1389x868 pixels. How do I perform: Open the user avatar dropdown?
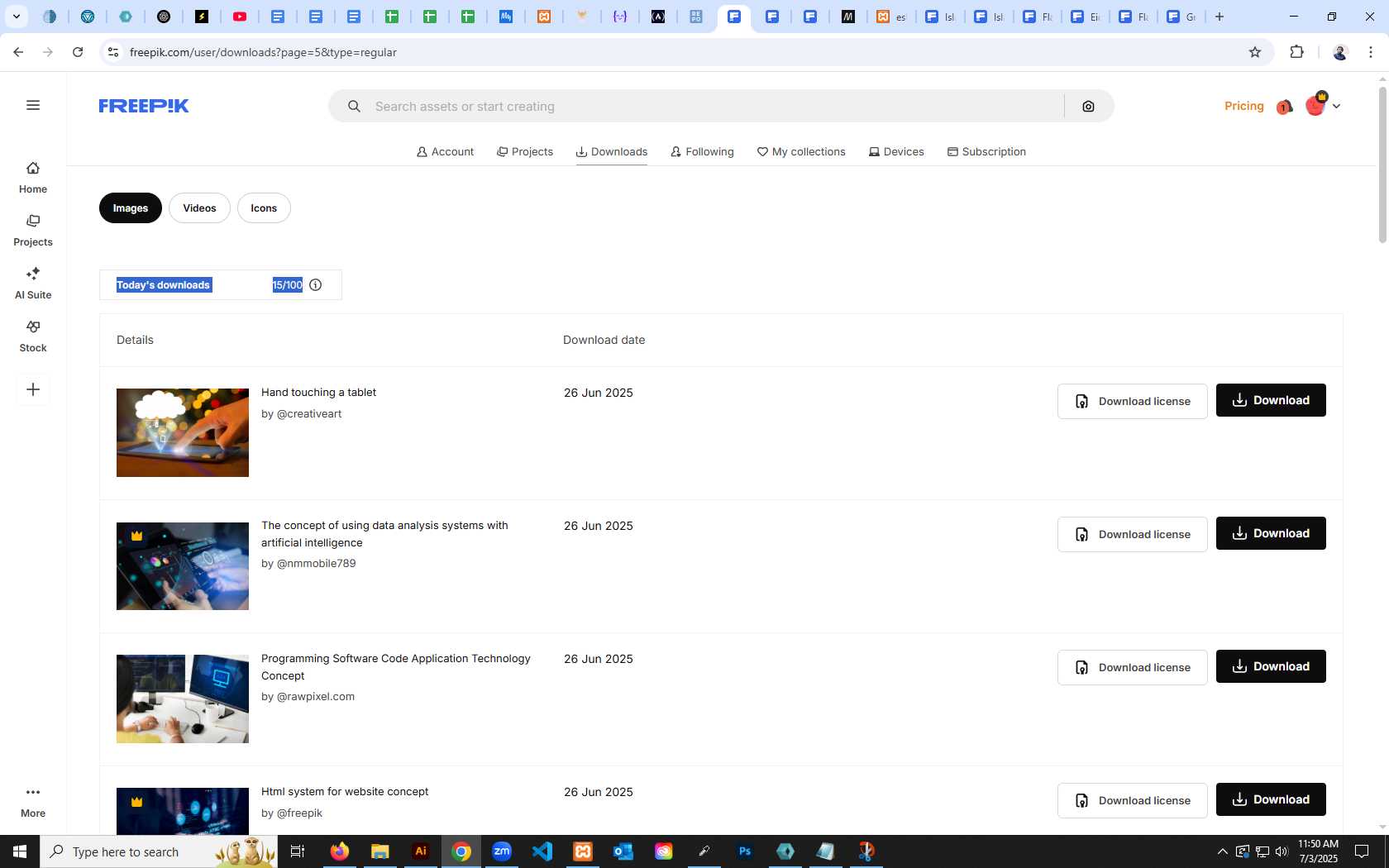pyautogui.click(x=1323, y=105)
